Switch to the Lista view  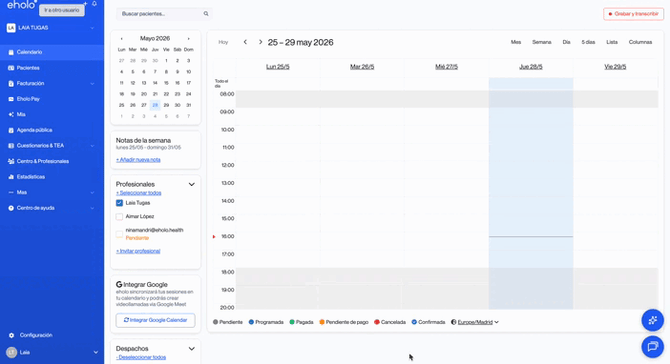pyautogui.click(x=612, y=42)
